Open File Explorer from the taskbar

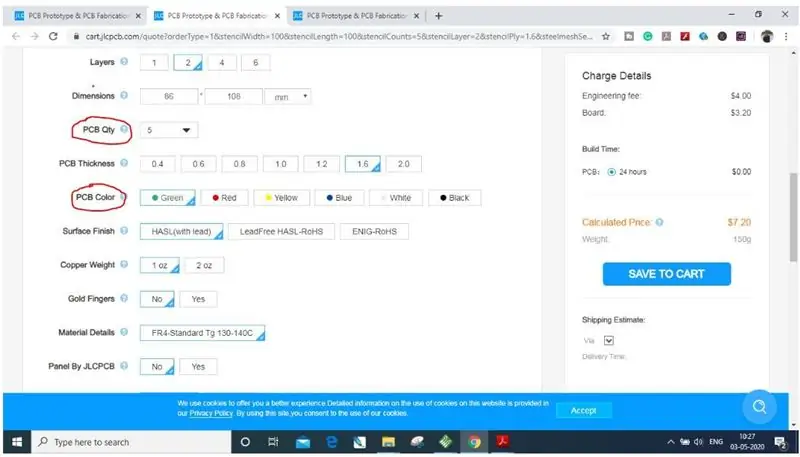tap(389, 442)
